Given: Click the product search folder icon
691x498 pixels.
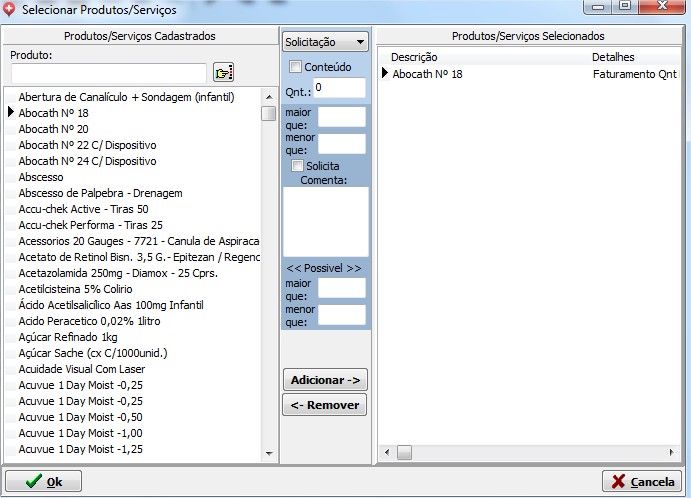Looking at the screenshot, I should click(222, 73).
